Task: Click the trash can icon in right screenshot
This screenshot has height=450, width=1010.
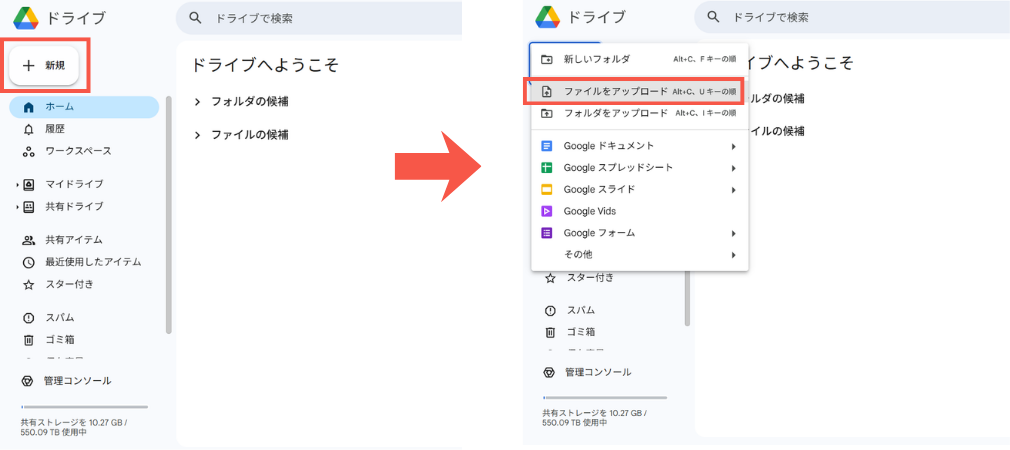Action: click(549, 333)
